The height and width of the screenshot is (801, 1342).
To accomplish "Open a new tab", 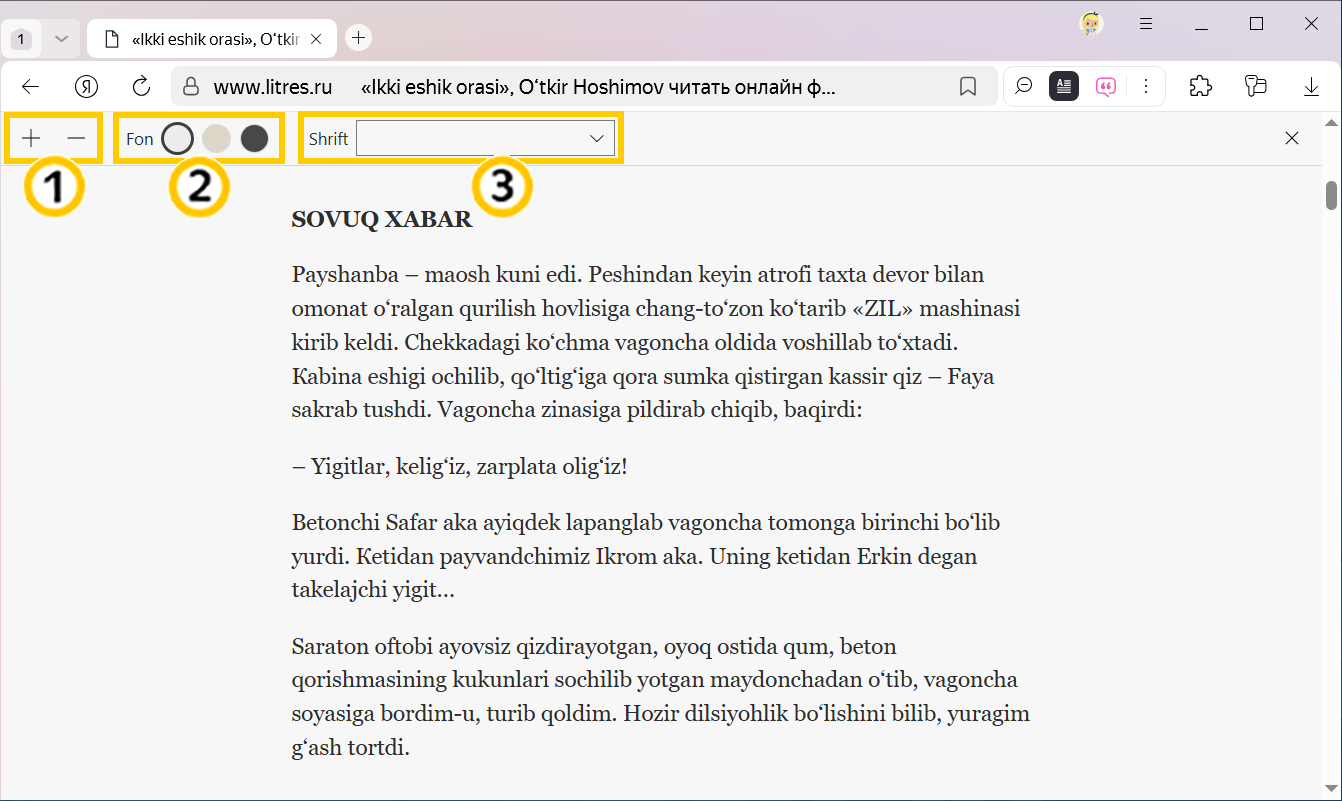I will pos(358,38).
